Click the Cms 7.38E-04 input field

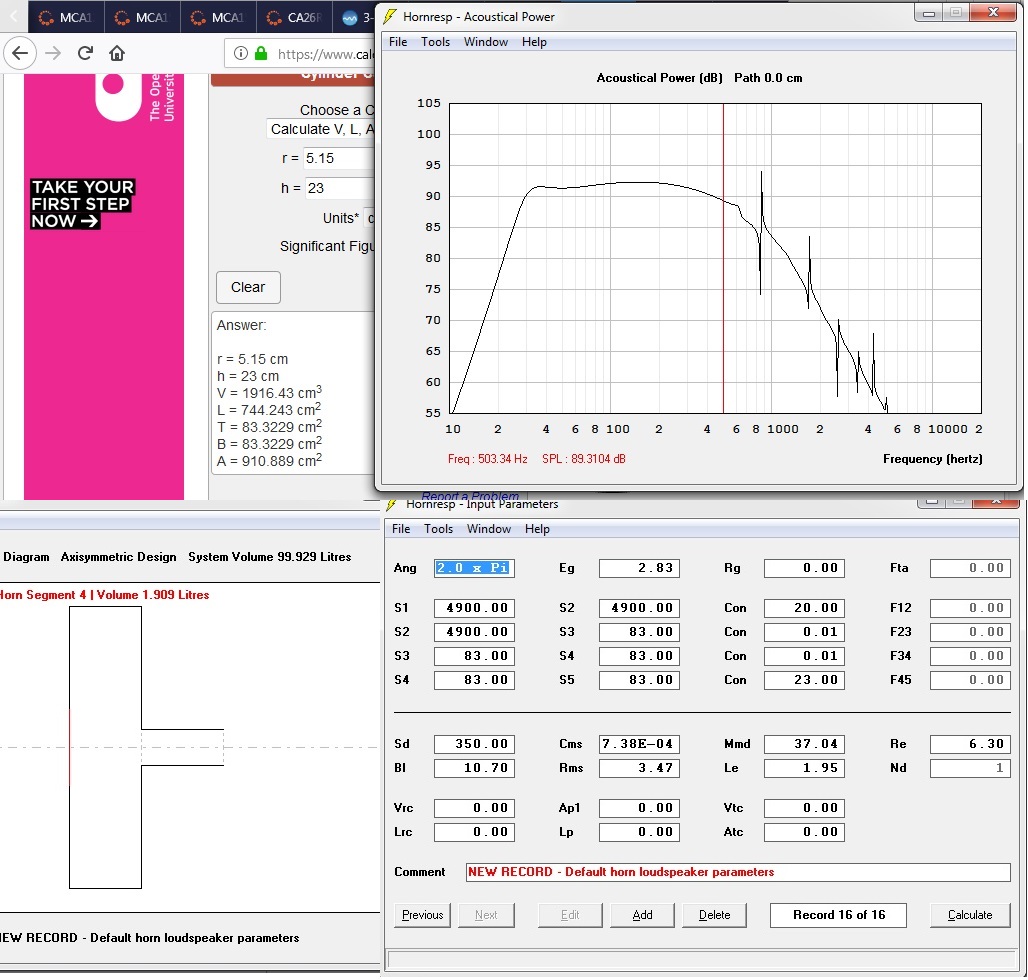click(639, 745)
